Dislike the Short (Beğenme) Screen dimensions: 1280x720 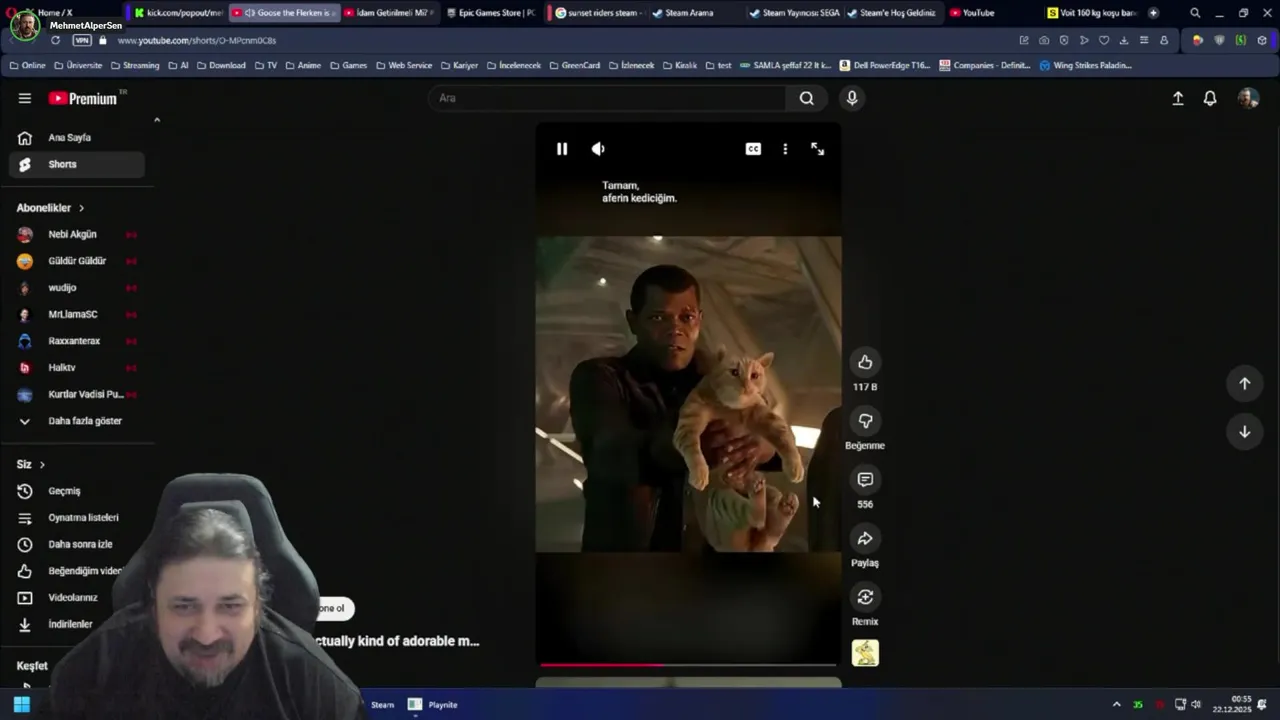[865, 421]
